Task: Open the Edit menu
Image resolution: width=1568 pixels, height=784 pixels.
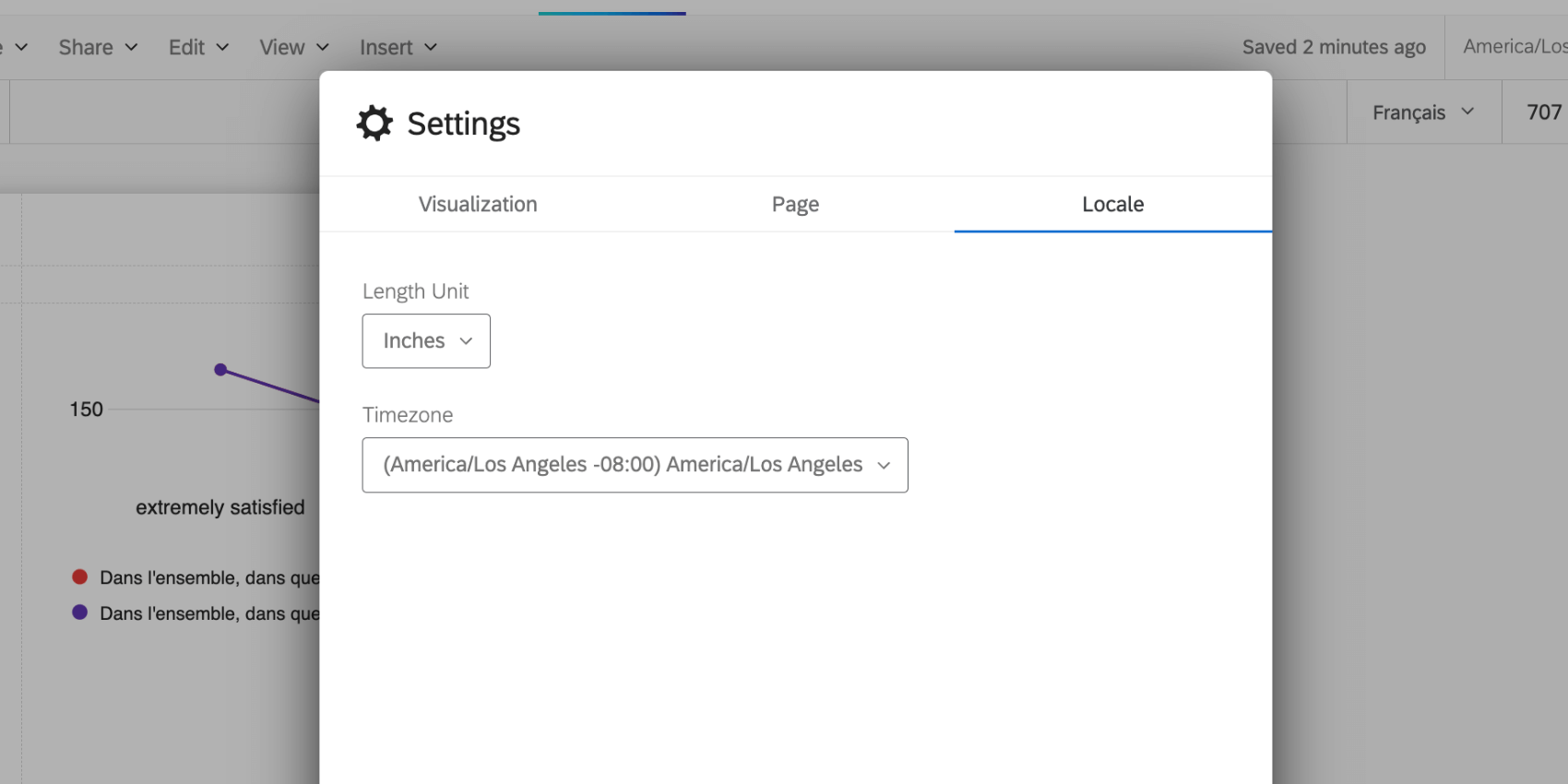Action: pos(198,47)
